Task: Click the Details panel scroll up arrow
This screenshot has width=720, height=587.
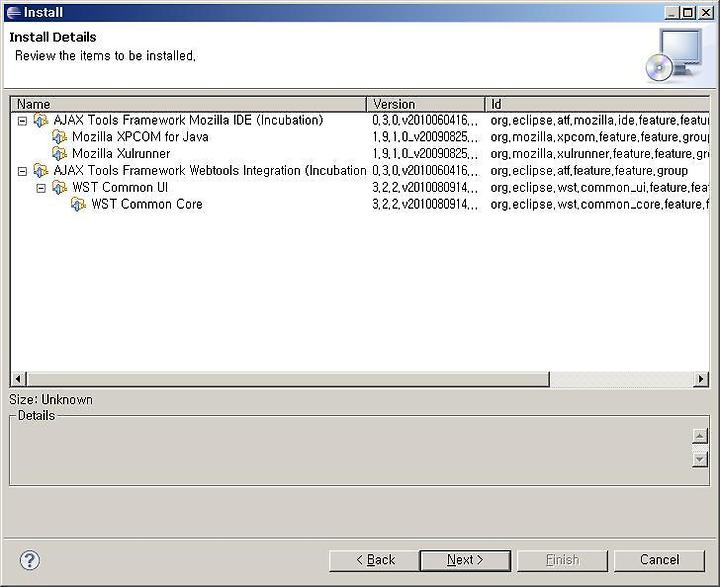Action: click(x=699, y=436)
